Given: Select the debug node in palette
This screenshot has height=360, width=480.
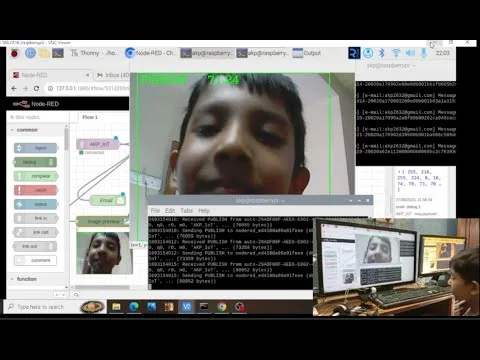Looking at the screenshot, I should tap(35, 162).
